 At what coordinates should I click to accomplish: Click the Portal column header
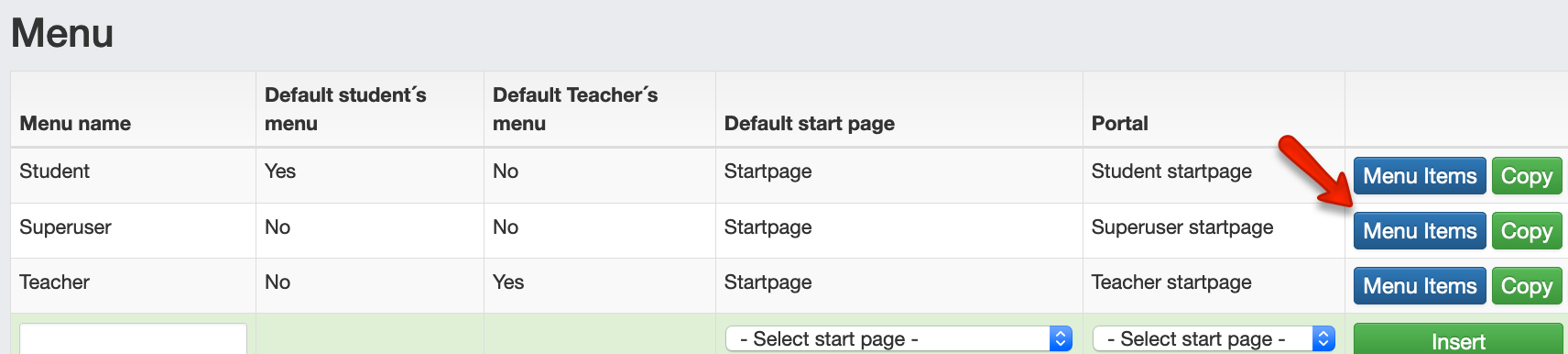tap(1119, 124)
